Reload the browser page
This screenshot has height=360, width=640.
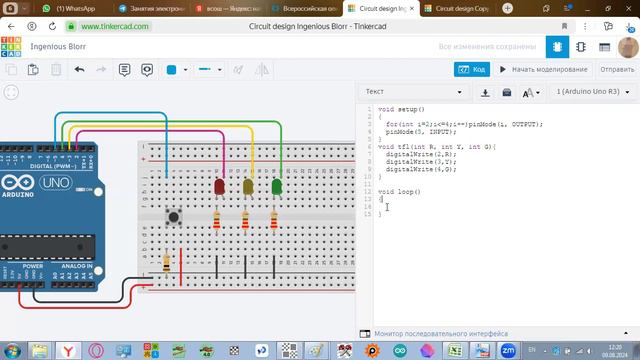click(x=52, y=27)
